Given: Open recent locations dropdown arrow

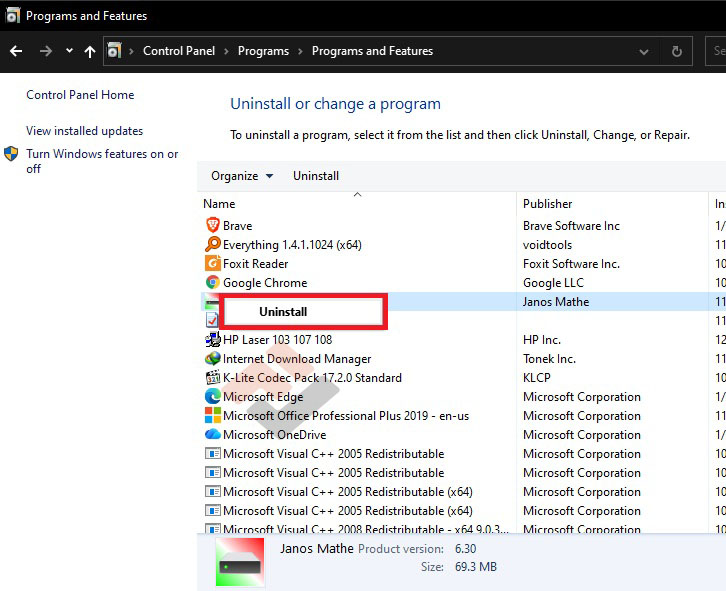Looking at the screenshot, I should click(69, 51).
